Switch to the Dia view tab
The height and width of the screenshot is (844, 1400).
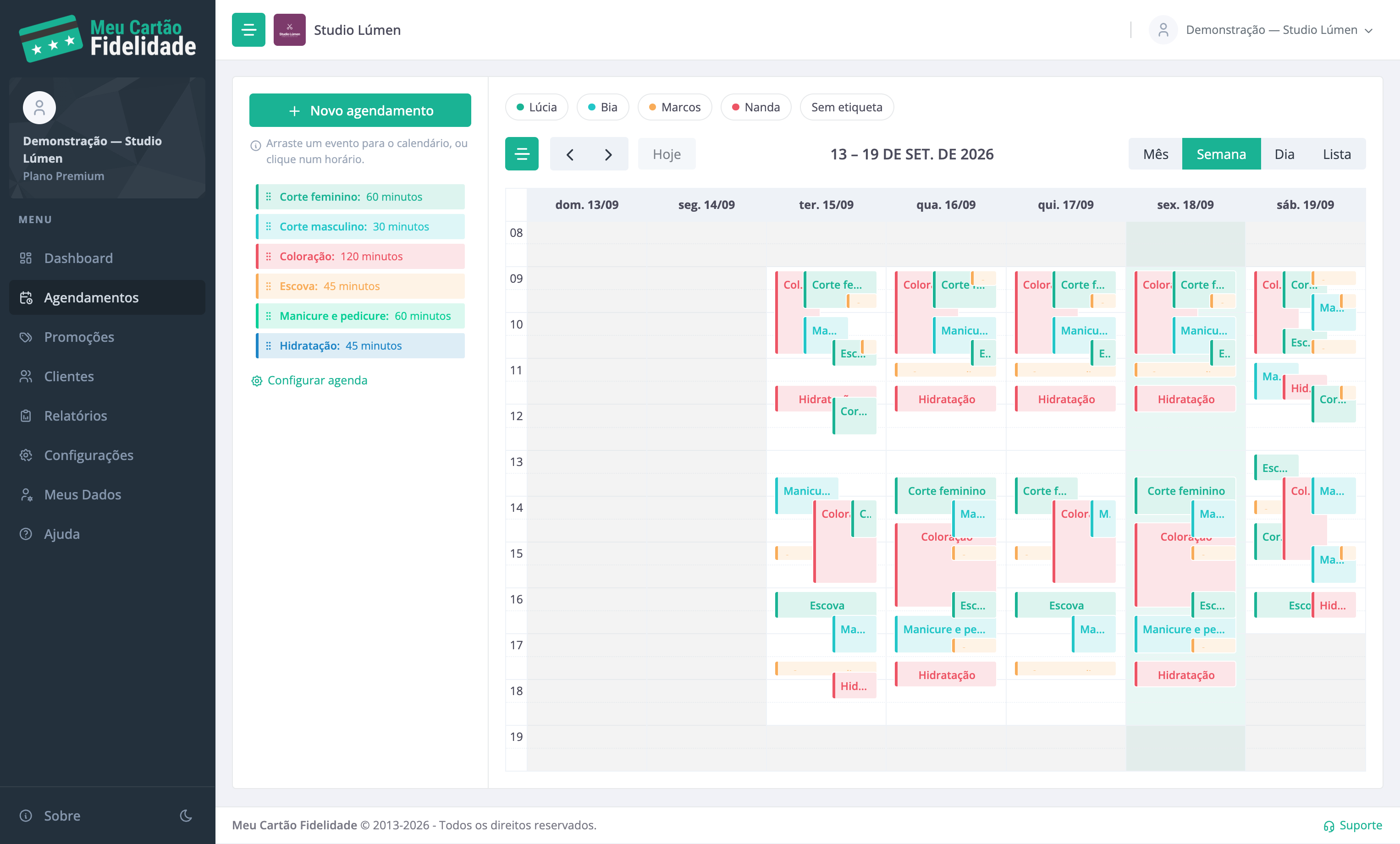pyautogui.click(x=1284, y=154)
